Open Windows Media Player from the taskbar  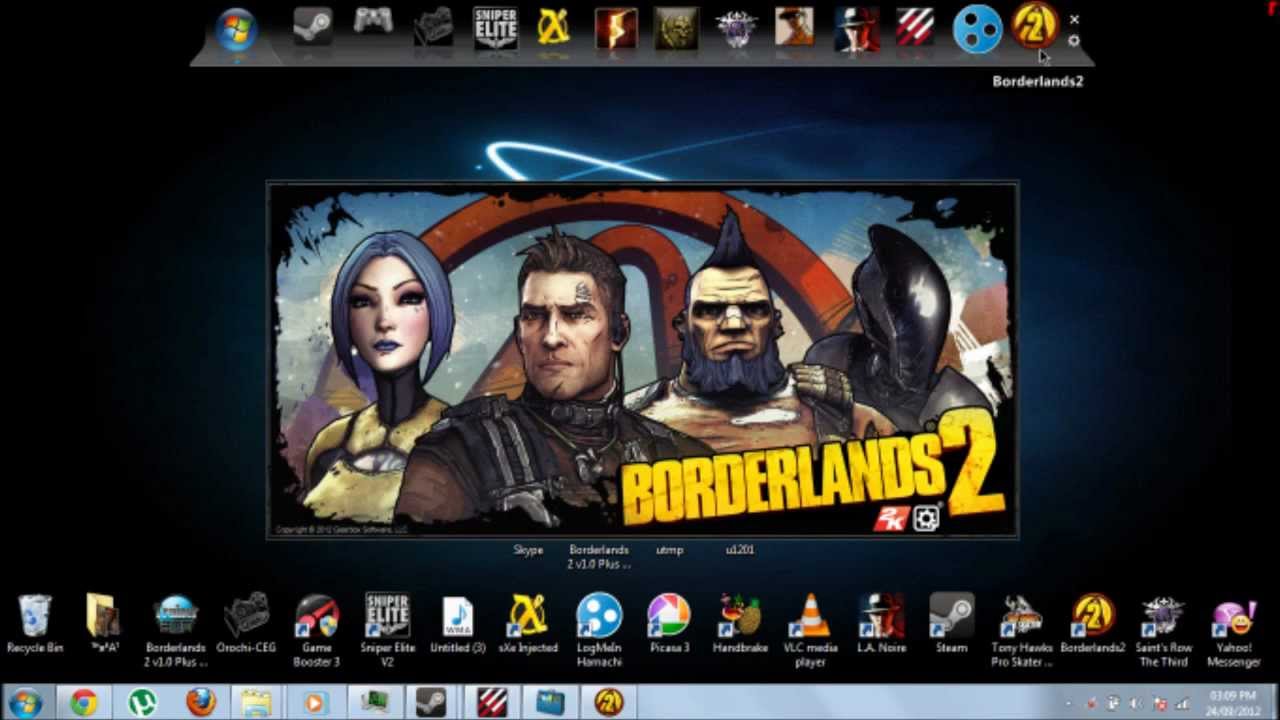316,702
